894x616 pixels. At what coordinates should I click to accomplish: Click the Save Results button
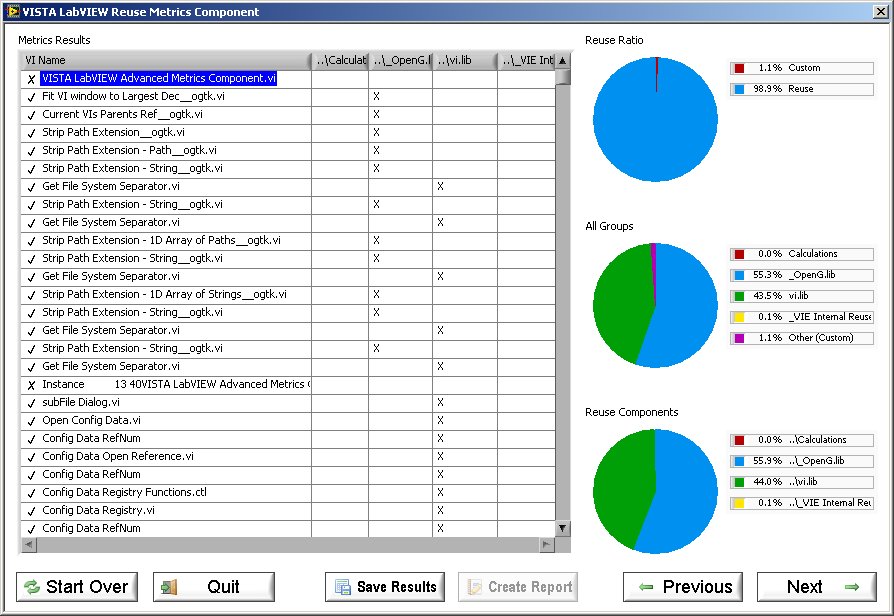click(x=385, y=587)
